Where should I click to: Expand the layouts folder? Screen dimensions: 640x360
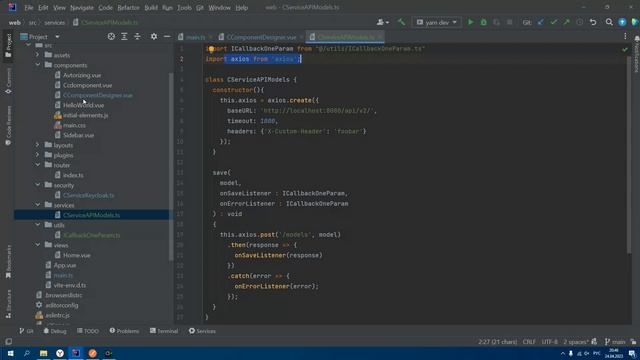click(38, 145)
